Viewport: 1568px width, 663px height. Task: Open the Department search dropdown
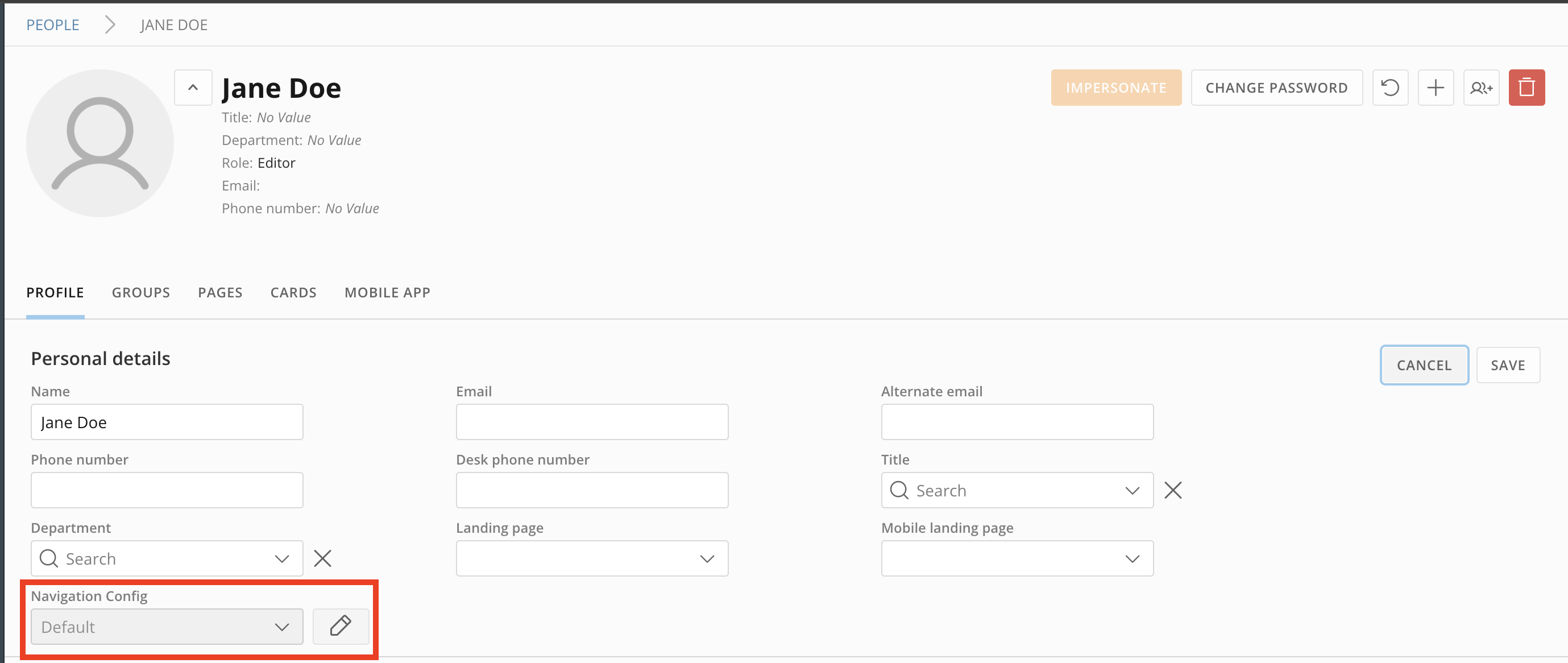click(x=167, y=558)
